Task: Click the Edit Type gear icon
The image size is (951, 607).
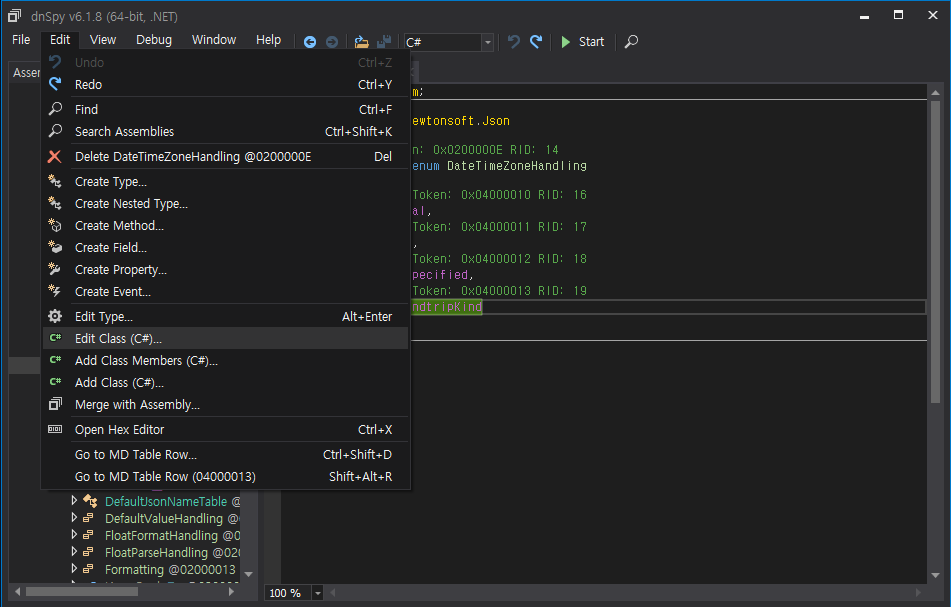Action: (55, 316)
